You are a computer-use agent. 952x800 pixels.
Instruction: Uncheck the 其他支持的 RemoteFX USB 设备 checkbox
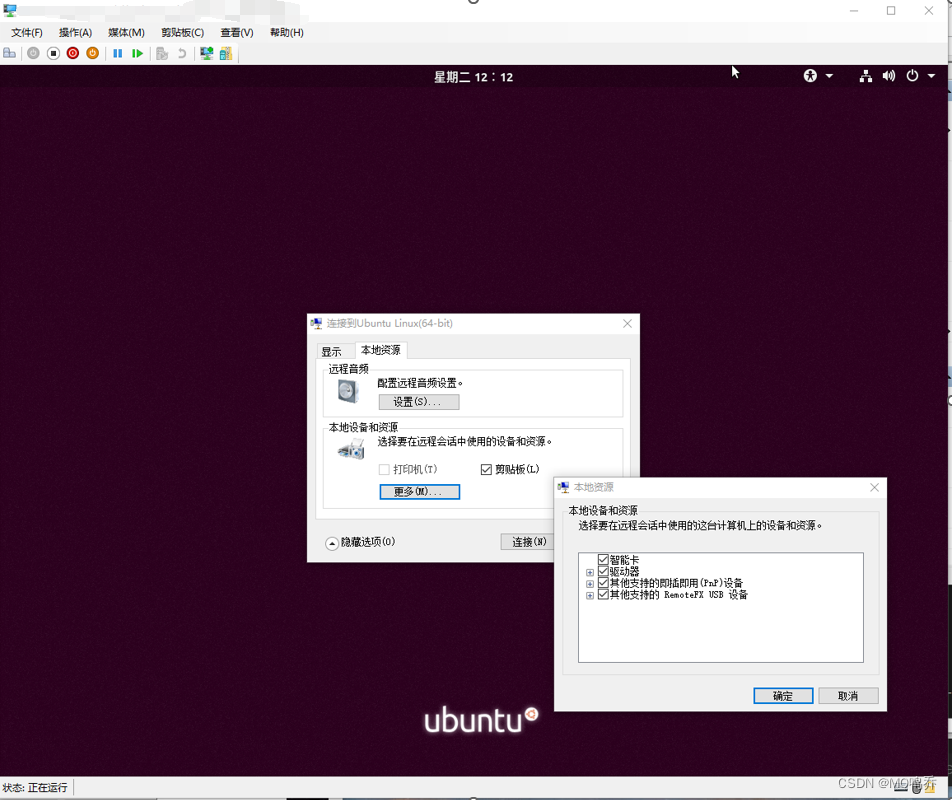point(603,595)
